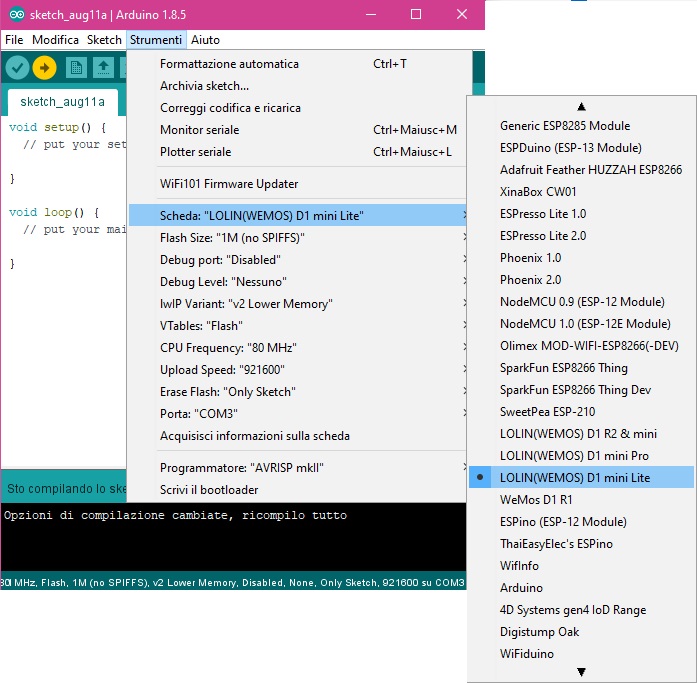This screenshot has height=683, width=697.
Task: Select 4D Systems gen4 IoD Range board
Action: pos(581,610)
